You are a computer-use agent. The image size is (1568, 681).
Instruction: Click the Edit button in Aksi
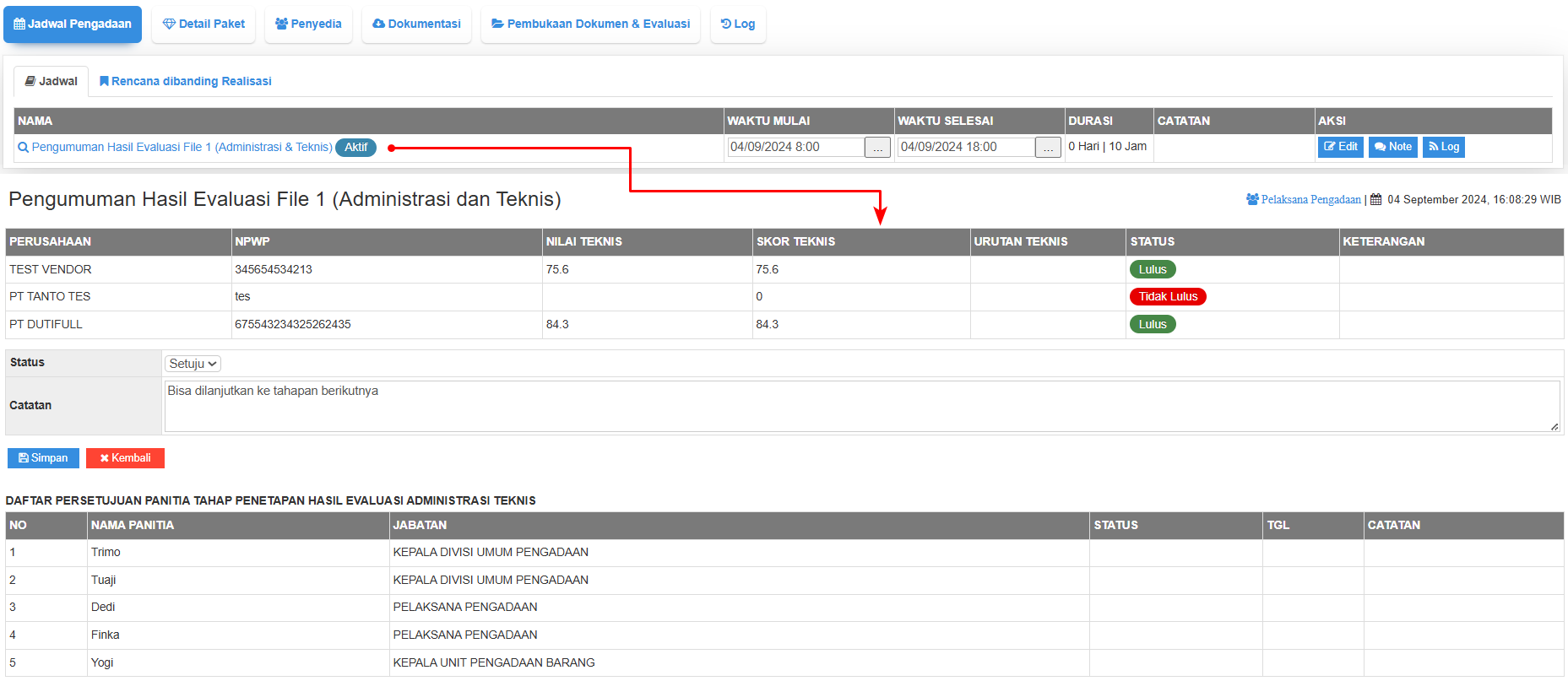(1340, 147)
